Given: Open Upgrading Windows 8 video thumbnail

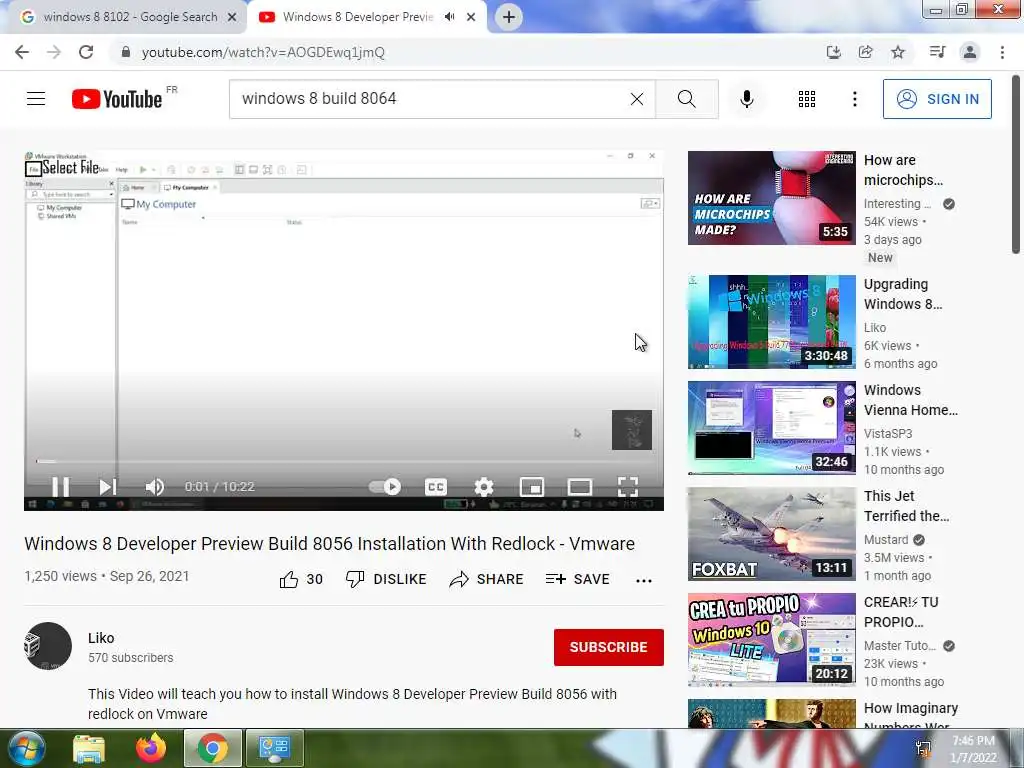Looking at the screenshot, I should [x=771, y=322].
